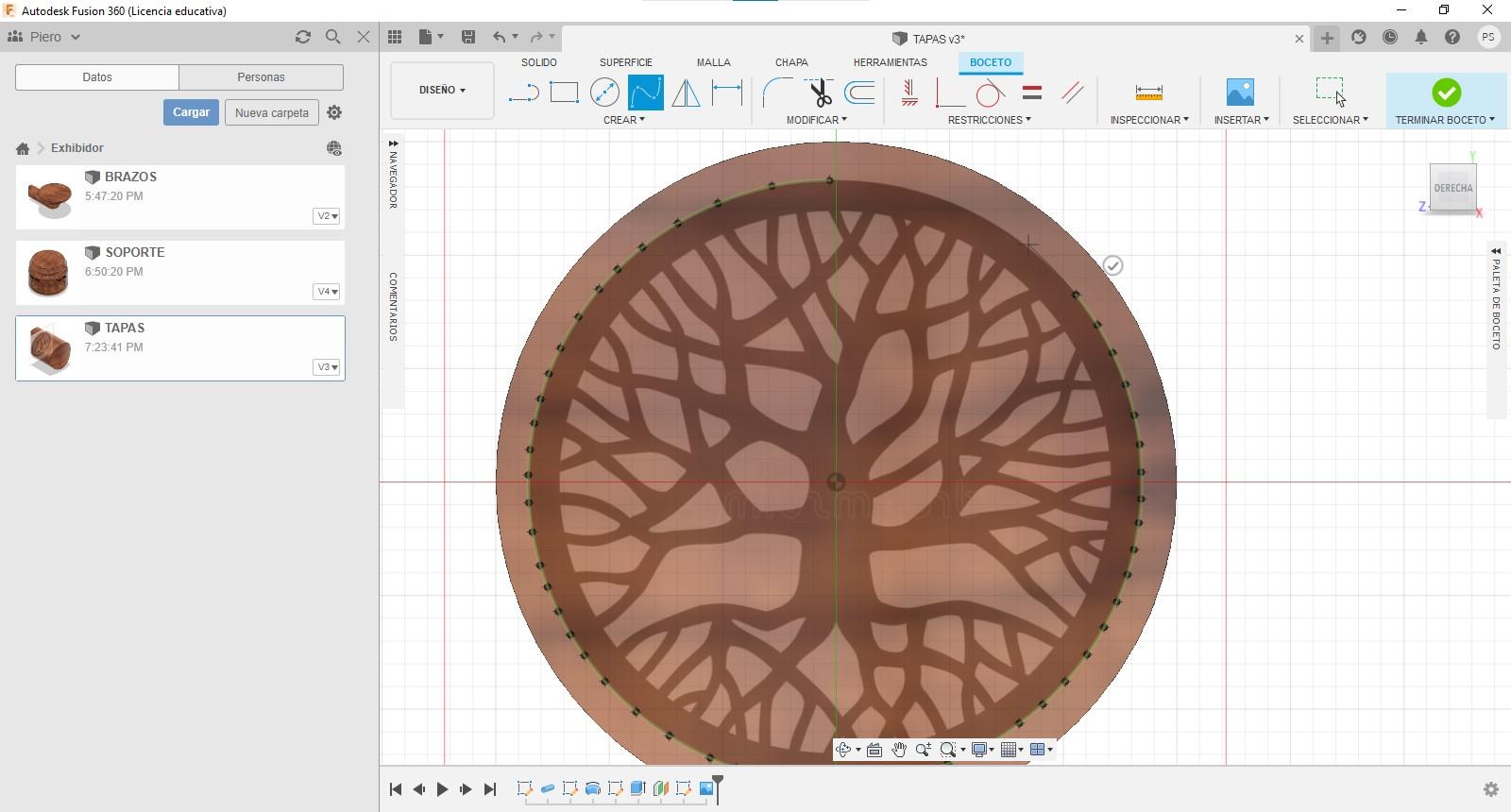Apply the Parallel constraint

click(x=1073, y=93)
